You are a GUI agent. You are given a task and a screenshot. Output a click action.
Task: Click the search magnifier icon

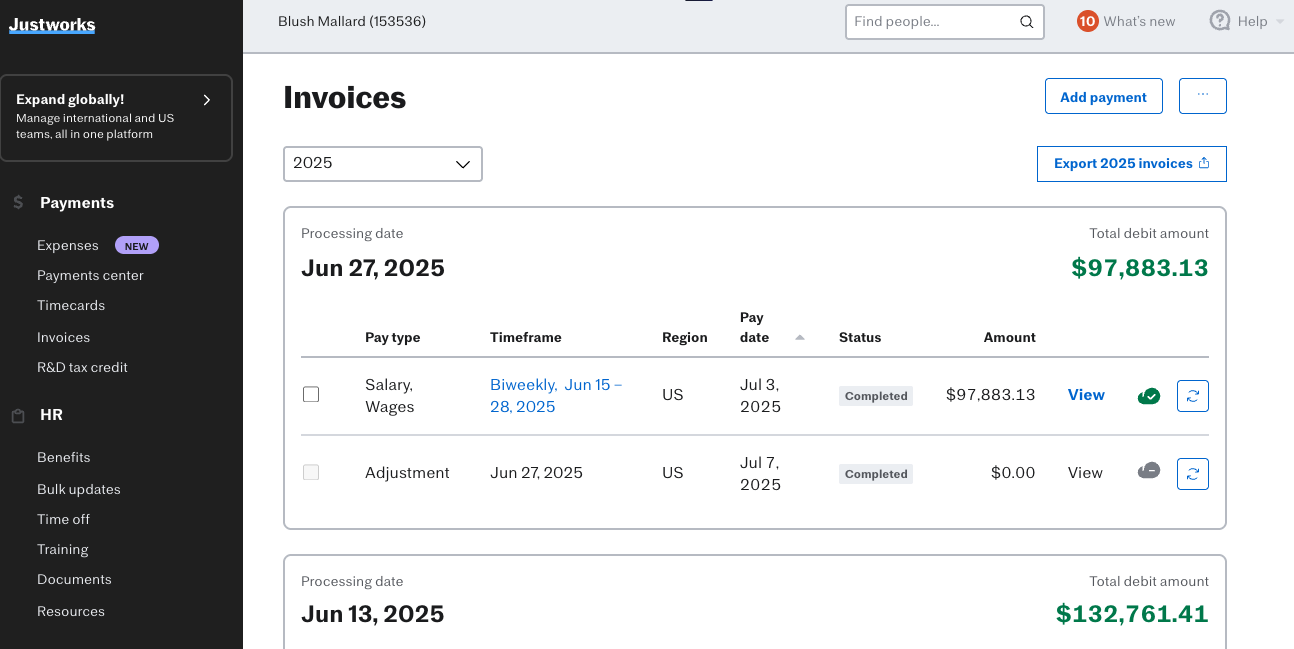(1026, 22)
